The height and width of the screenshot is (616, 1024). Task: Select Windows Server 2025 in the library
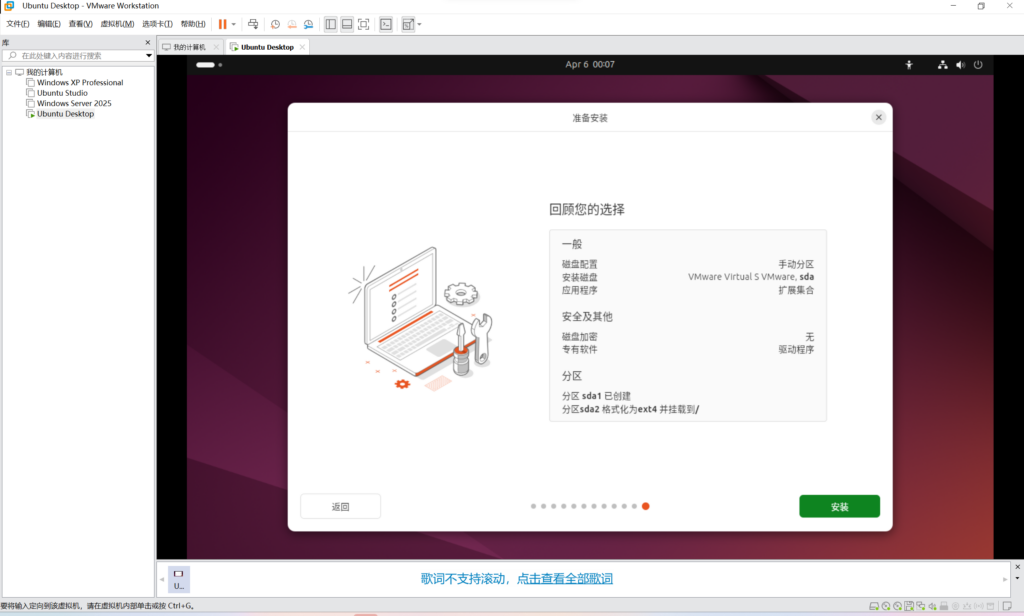coord(74,103)
